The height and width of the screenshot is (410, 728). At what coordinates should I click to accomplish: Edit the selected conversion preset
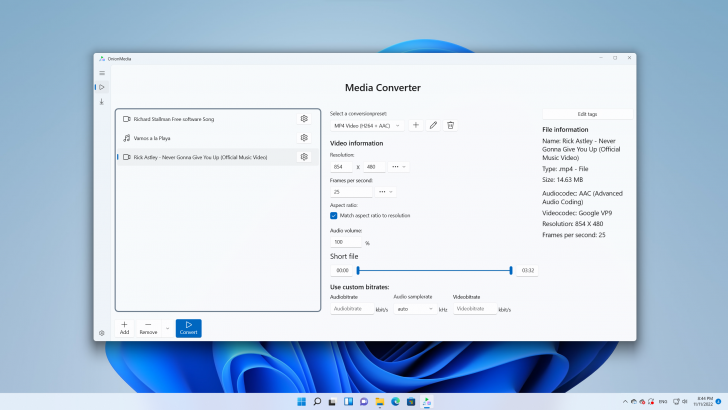pos(433,125)
